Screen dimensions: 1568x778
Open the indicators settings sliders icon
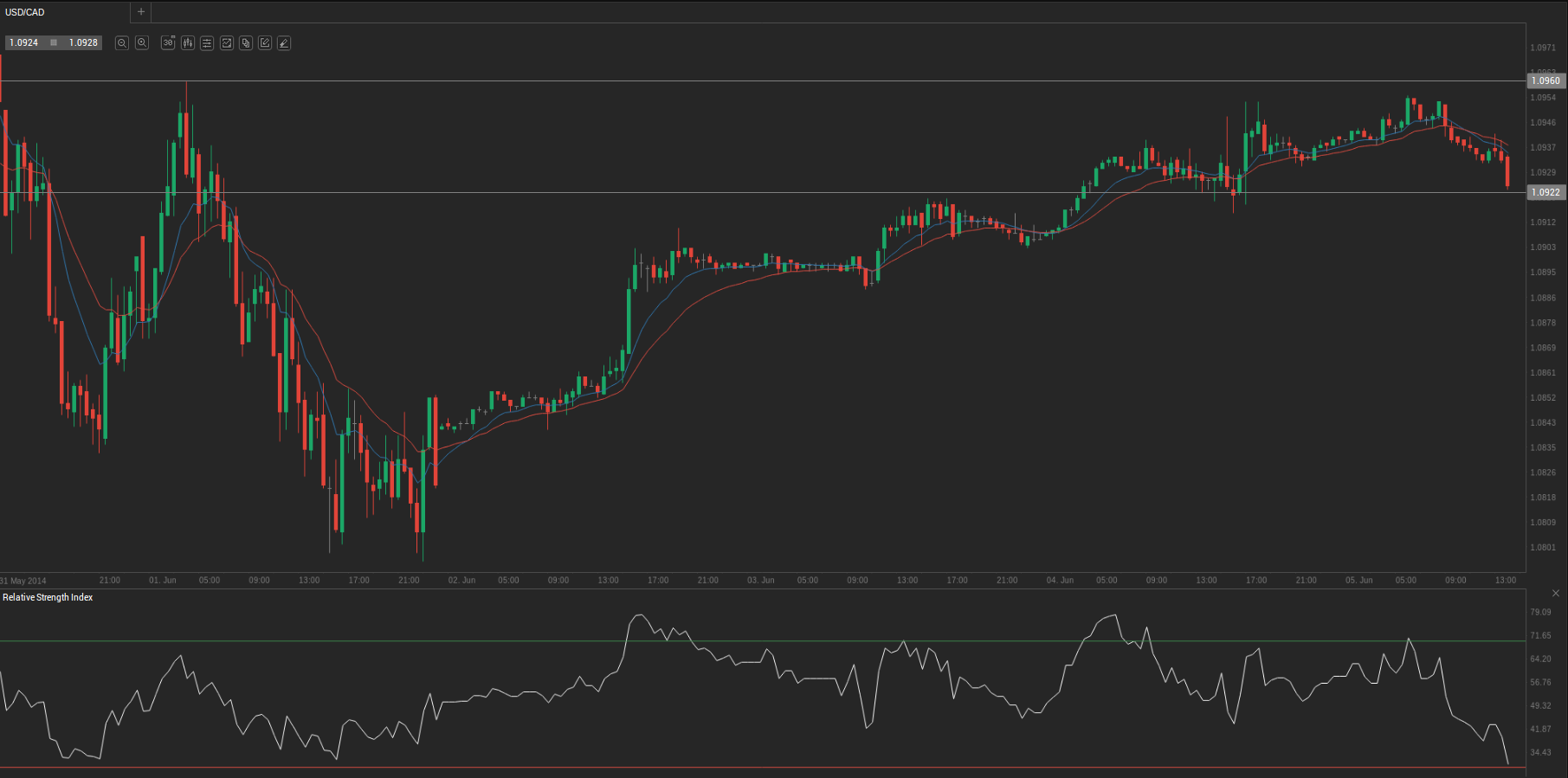(x=207, y=42)
